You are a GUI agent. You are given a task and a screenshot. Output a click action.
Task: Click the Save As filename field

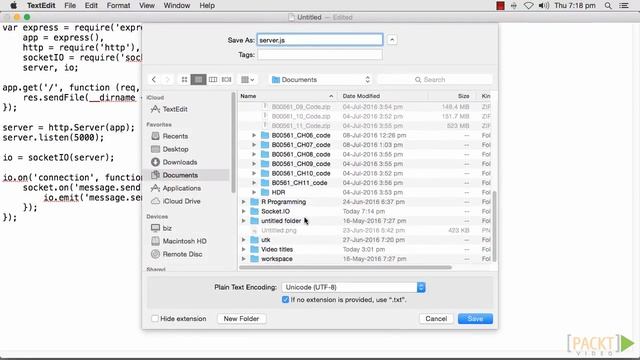coord(320,40)
